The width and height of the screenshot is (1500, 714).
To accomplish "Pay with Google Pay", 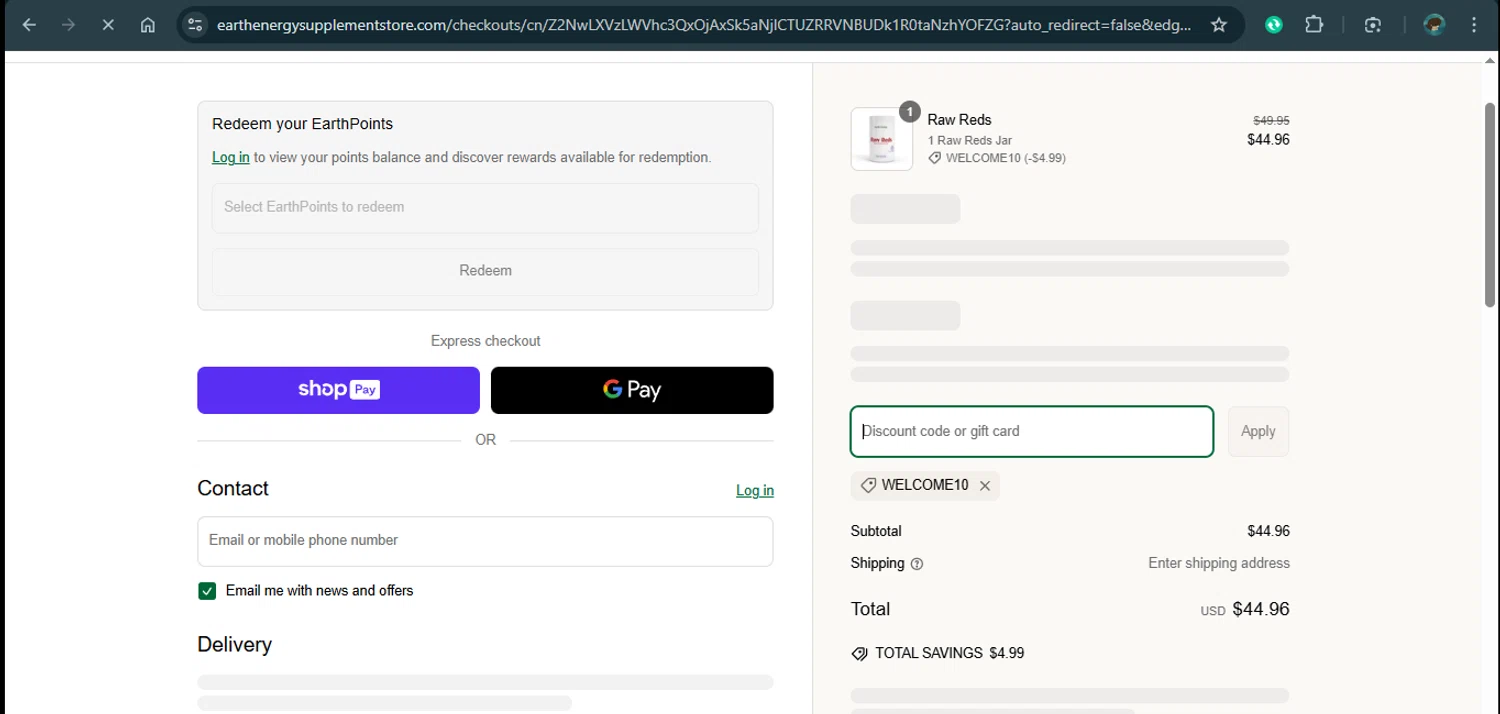I will click(632, 390).
